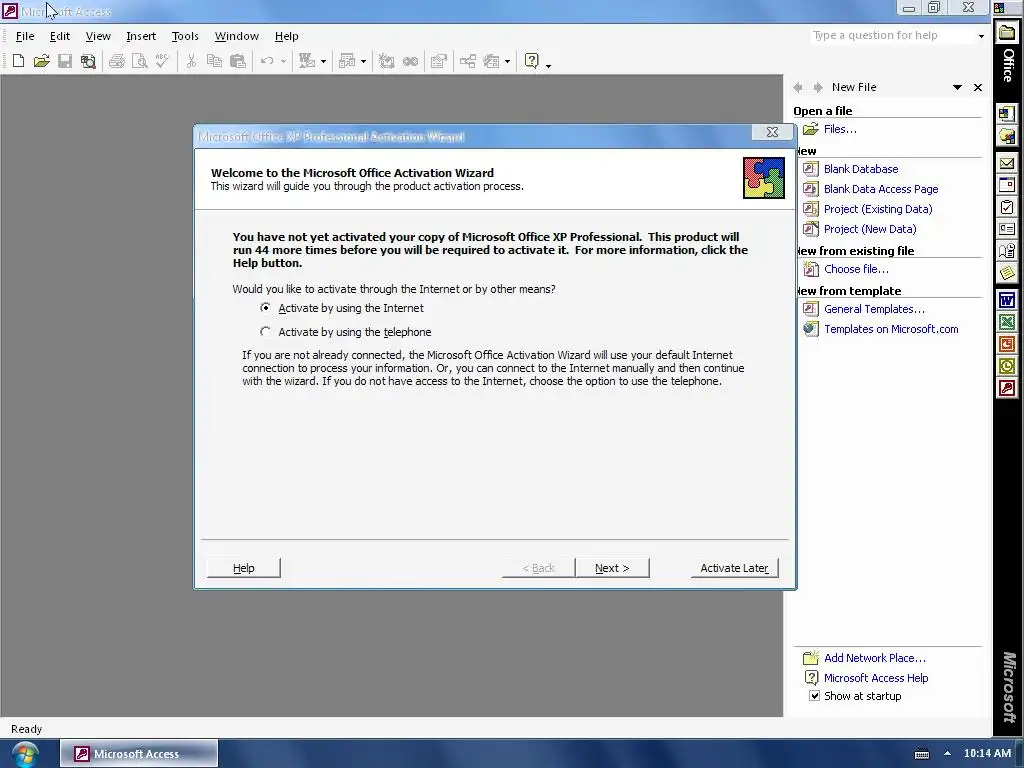This screenshot has width=1024, height=768.
Task: Expand the OfficeLinks dropdown arrow
Action: [x=323, y=61]
